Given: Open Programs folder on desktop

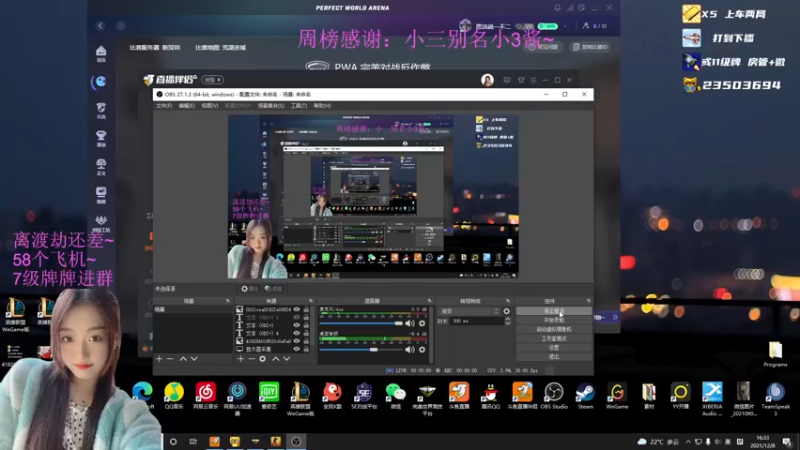Looking at the screenshot, I should coord(776,354).
